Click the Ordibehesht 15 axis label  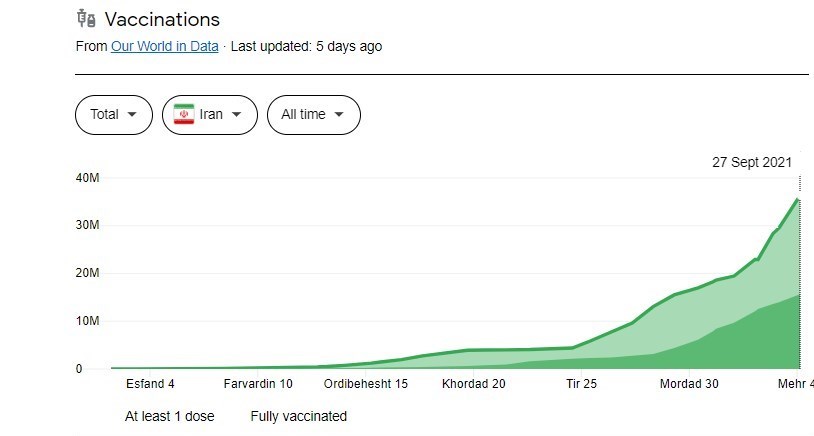(x=366, y=384)
